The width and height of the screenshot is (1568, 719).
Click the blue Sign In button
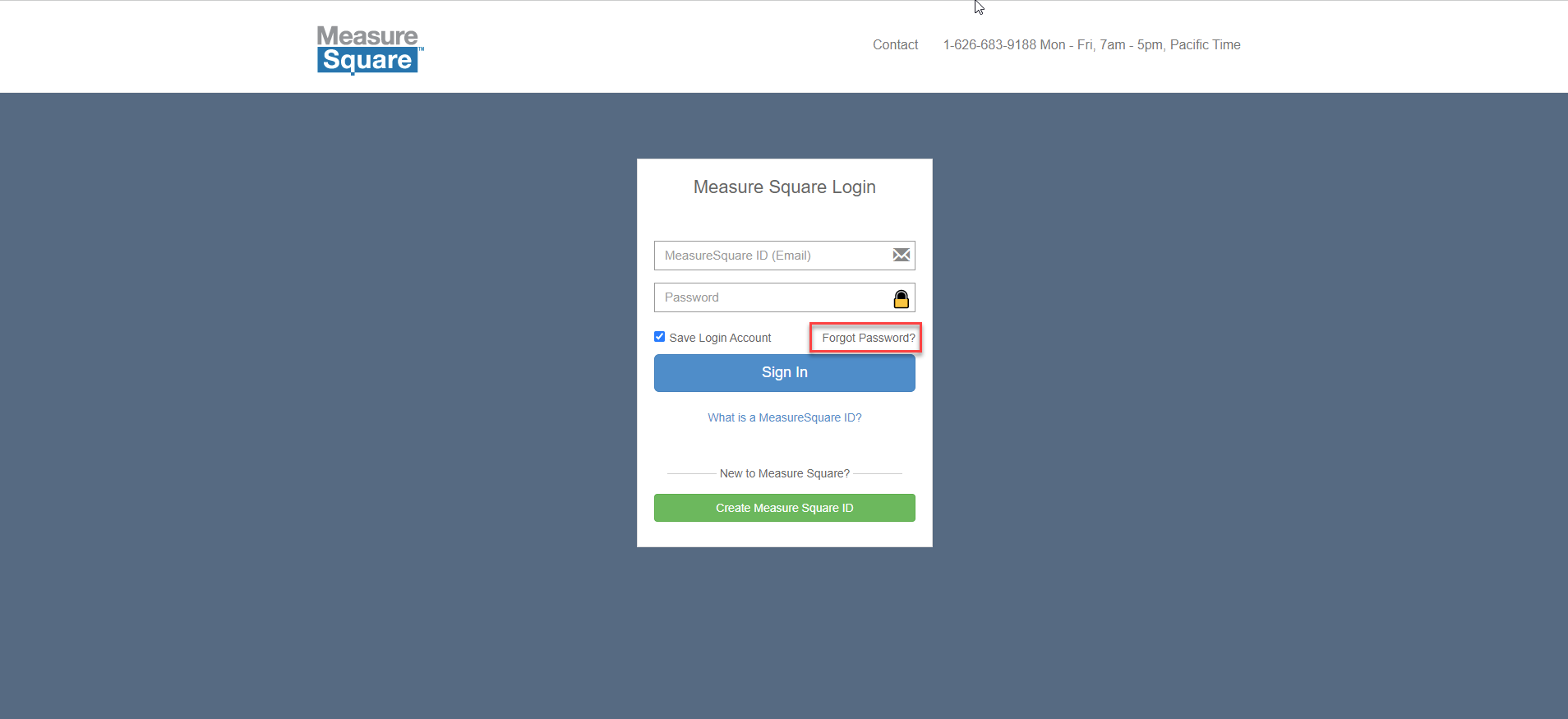click(784, 373)
